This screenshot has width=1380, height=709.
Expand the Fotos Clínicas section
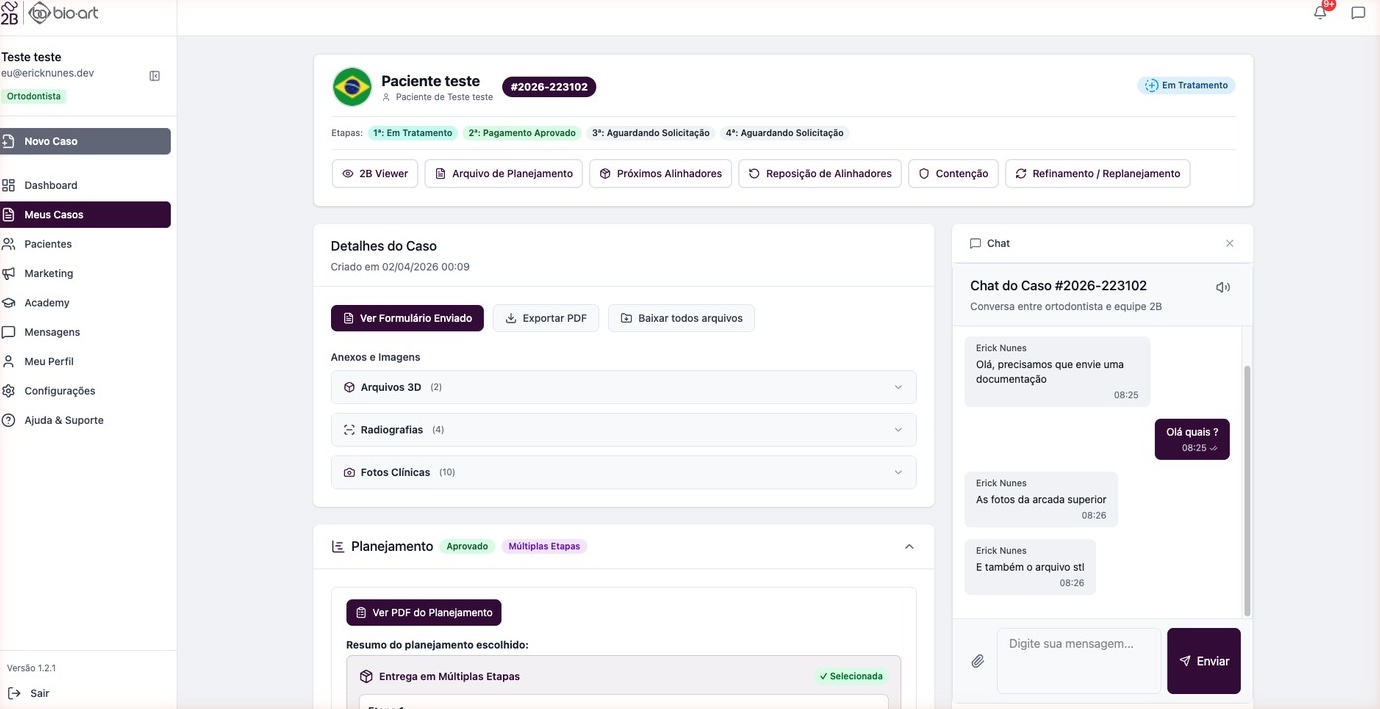coord(623,472)
